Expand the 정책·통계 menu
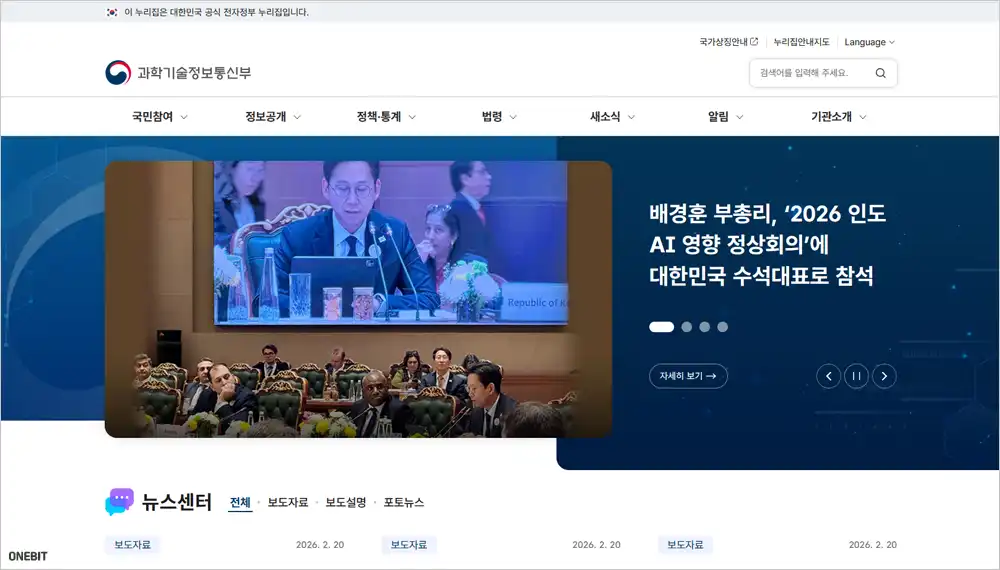Viewport: 1000px width, 570px height. click(386, 117)
